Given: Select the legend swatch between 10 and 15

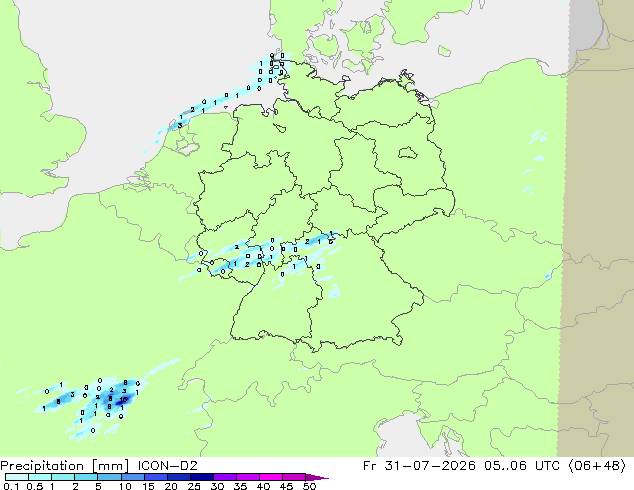Looking at the screenshot, I should click(133, 477).
